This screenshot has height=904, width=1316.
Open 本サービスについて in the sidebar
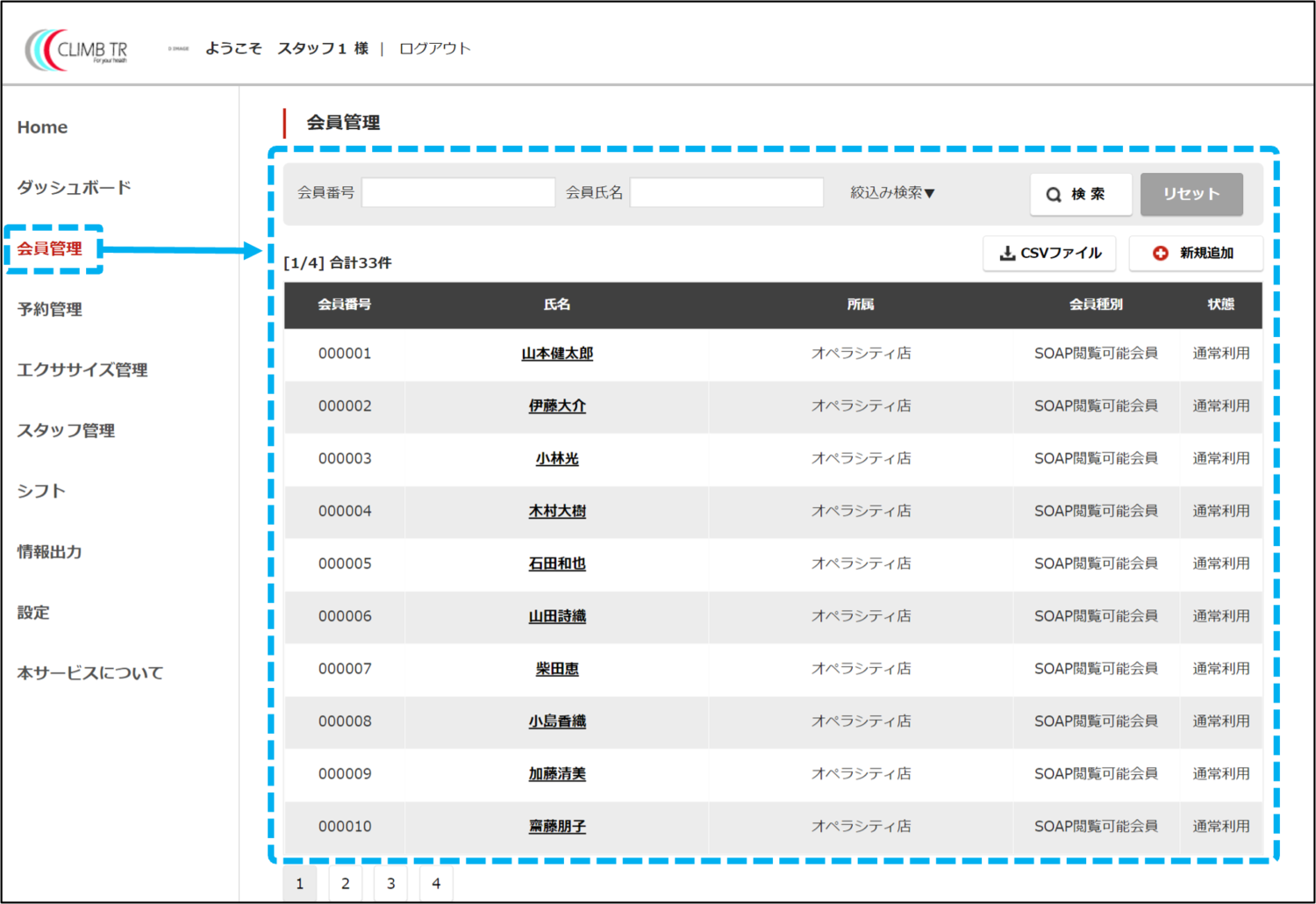click(x=90, y=672)
